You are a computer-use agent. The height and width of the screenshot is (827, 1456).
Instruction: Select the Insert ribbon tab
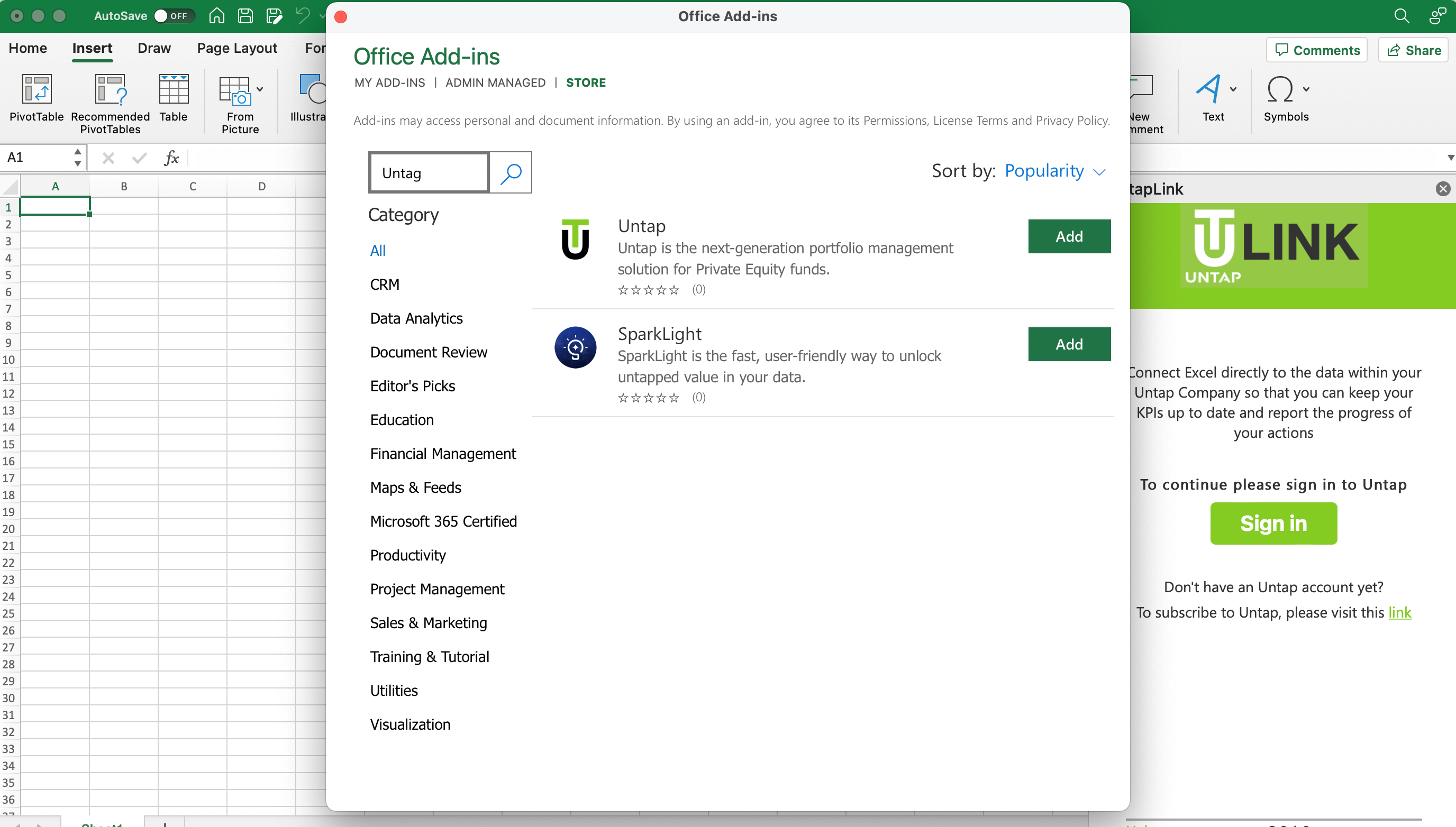92,48
